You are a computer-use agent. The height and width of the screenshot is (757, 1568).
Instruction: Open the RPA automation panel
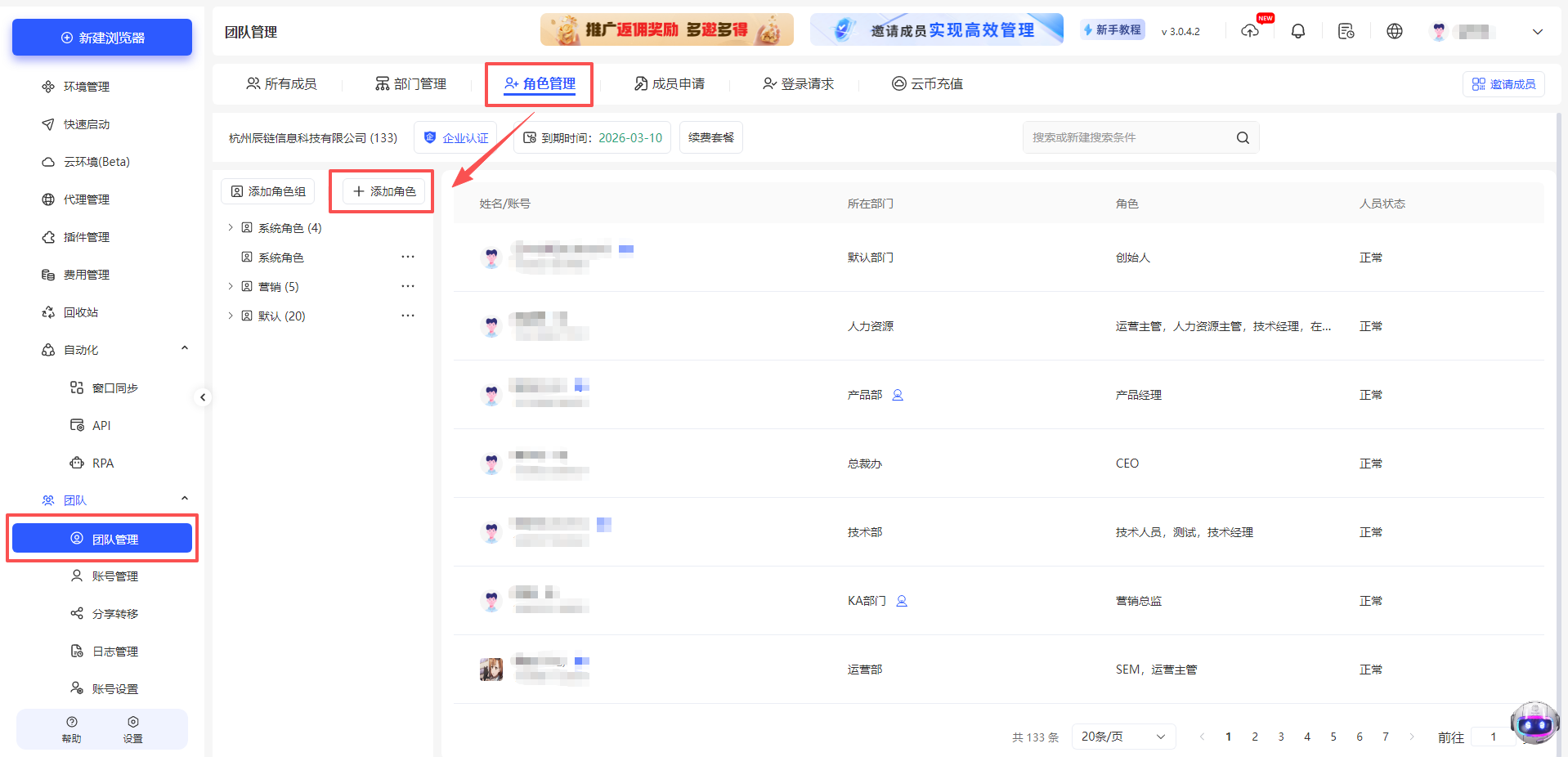click(102, 463)
